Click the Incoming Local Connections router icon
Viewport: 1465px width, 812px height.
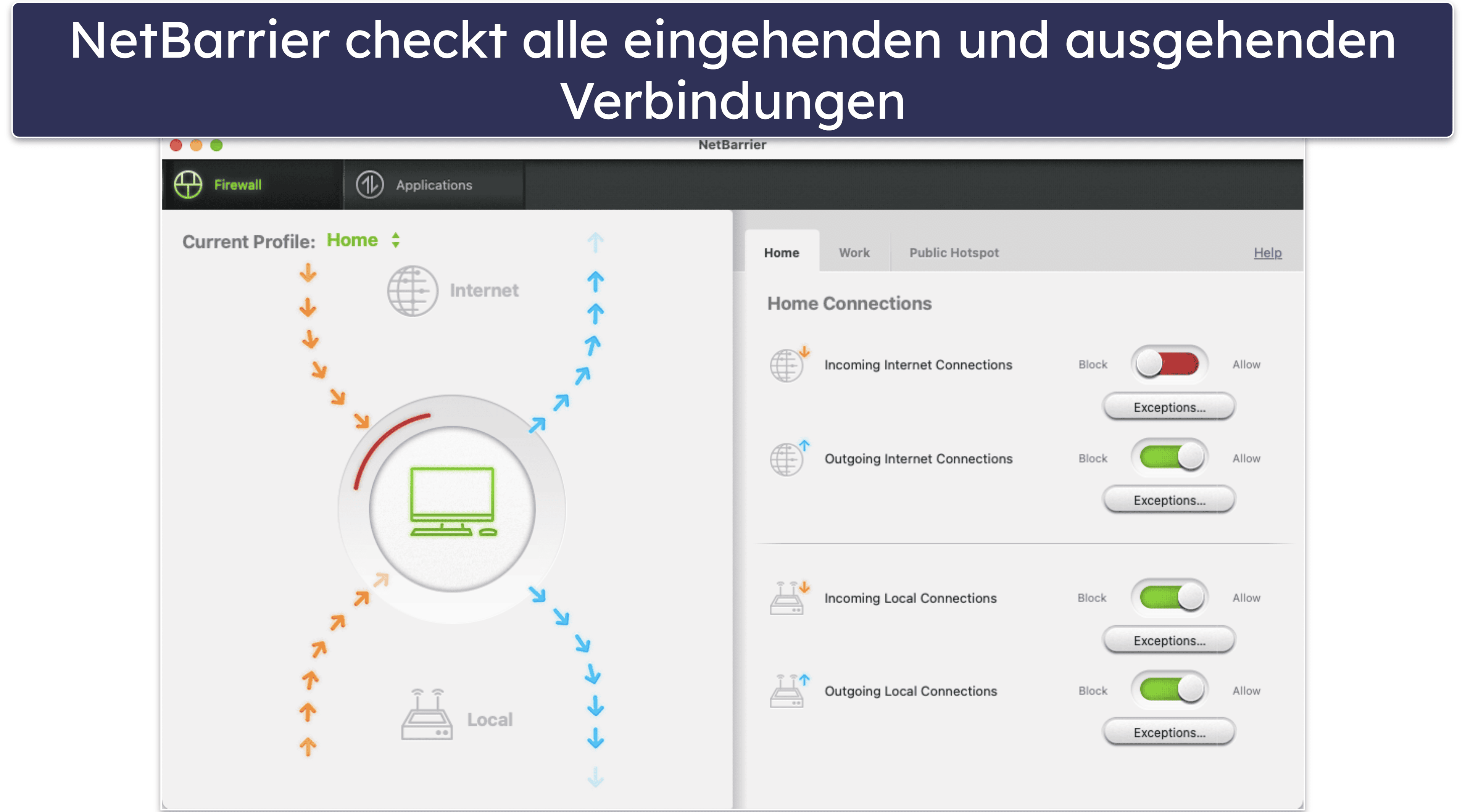coord(789,598)
